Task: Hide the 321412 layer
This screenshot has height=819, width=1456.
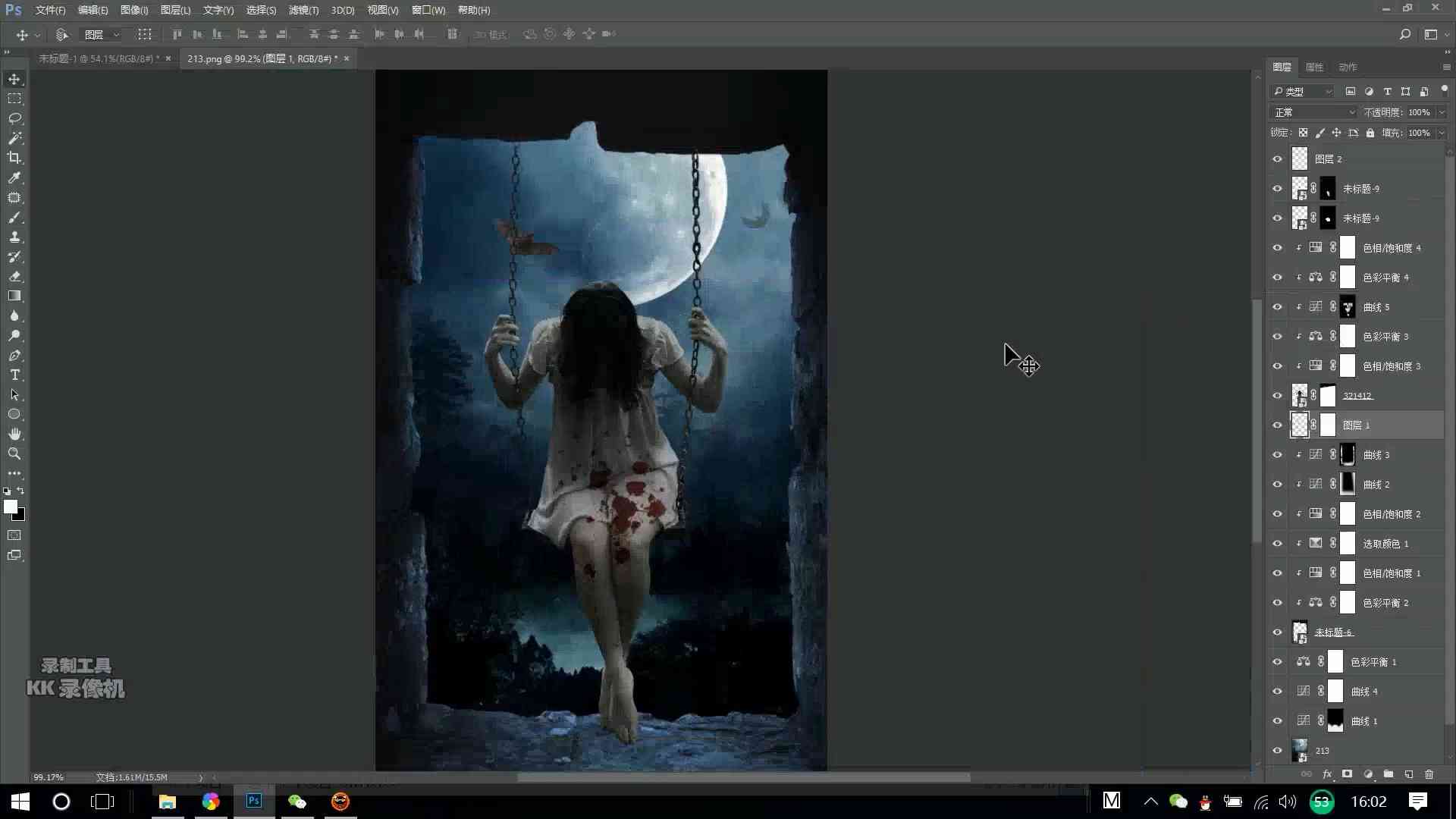Action: [1278, 396]
